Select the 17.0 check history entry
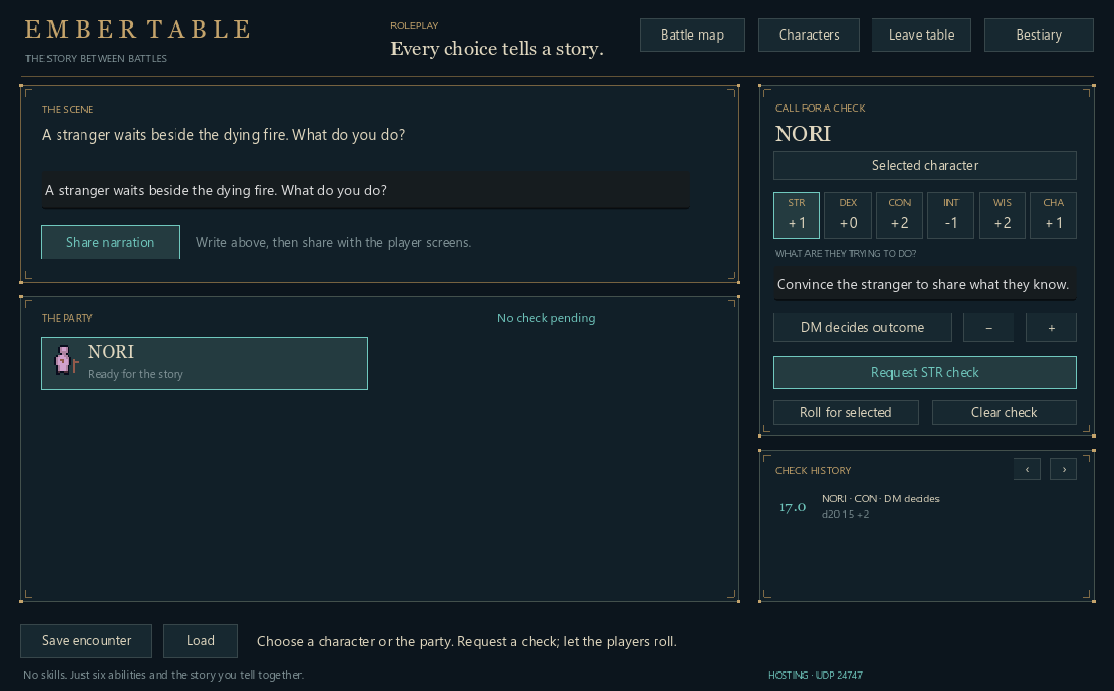Image resolution: width=1114 pixels, height=691 pixels. tap(925, 506)
